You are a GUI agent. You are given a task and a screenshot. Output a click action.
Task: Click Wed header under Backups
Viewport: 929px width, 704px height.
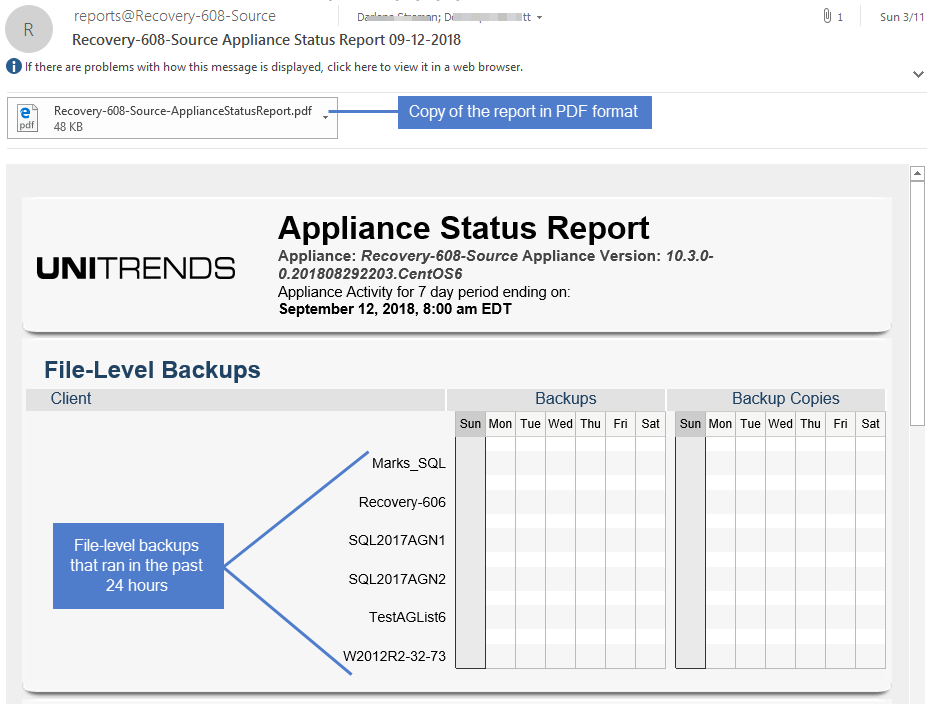tap(560, 424)
